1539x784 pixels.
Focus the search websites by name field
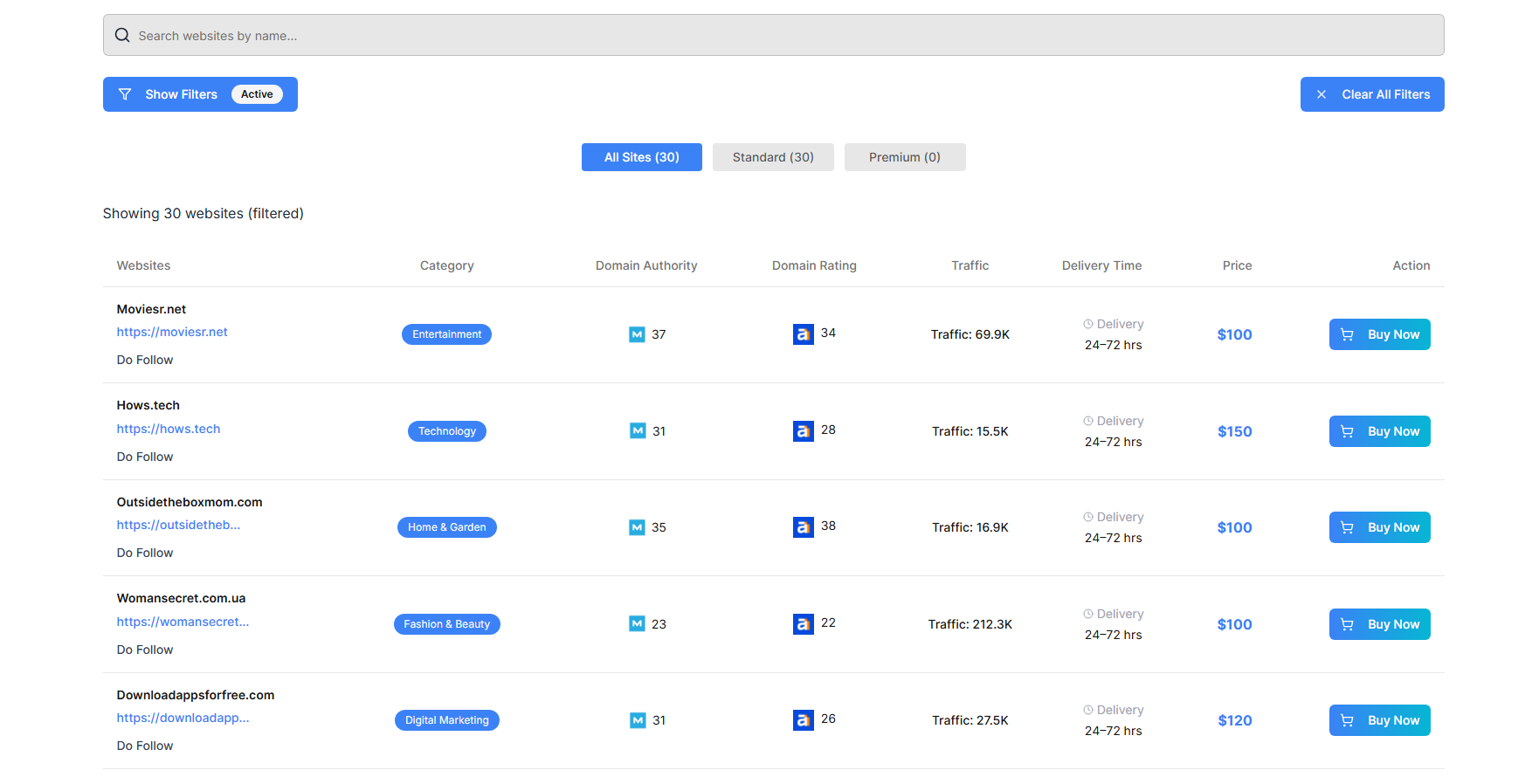(773, 36)
